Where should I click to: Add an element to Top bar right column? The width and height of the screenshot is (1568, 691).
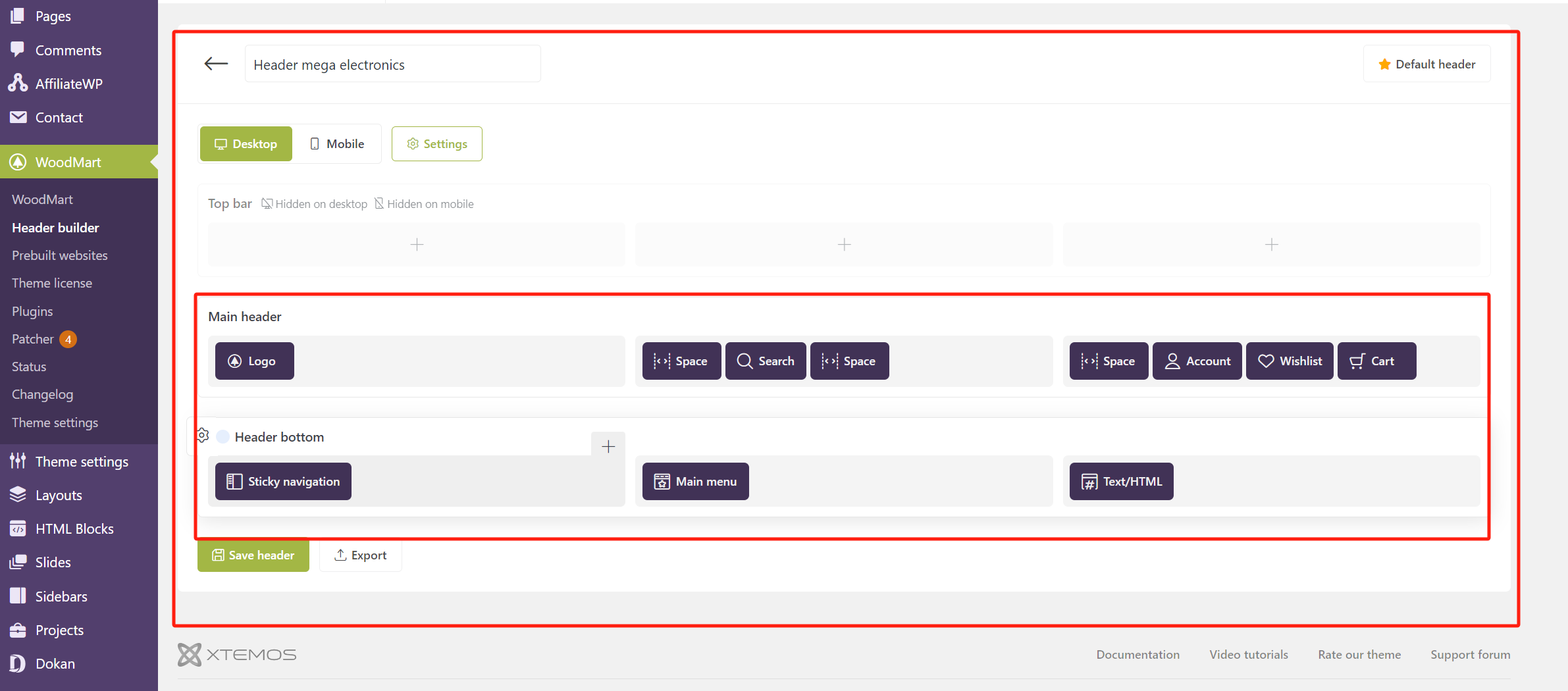click(1272, 245)
